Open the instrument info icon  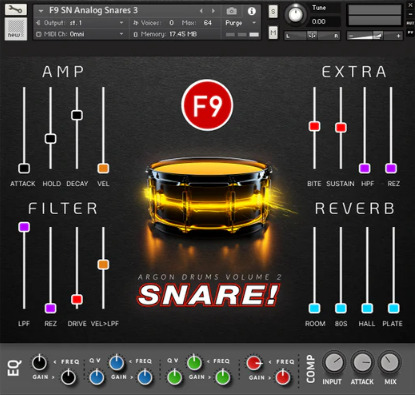(x=252, y=11)
